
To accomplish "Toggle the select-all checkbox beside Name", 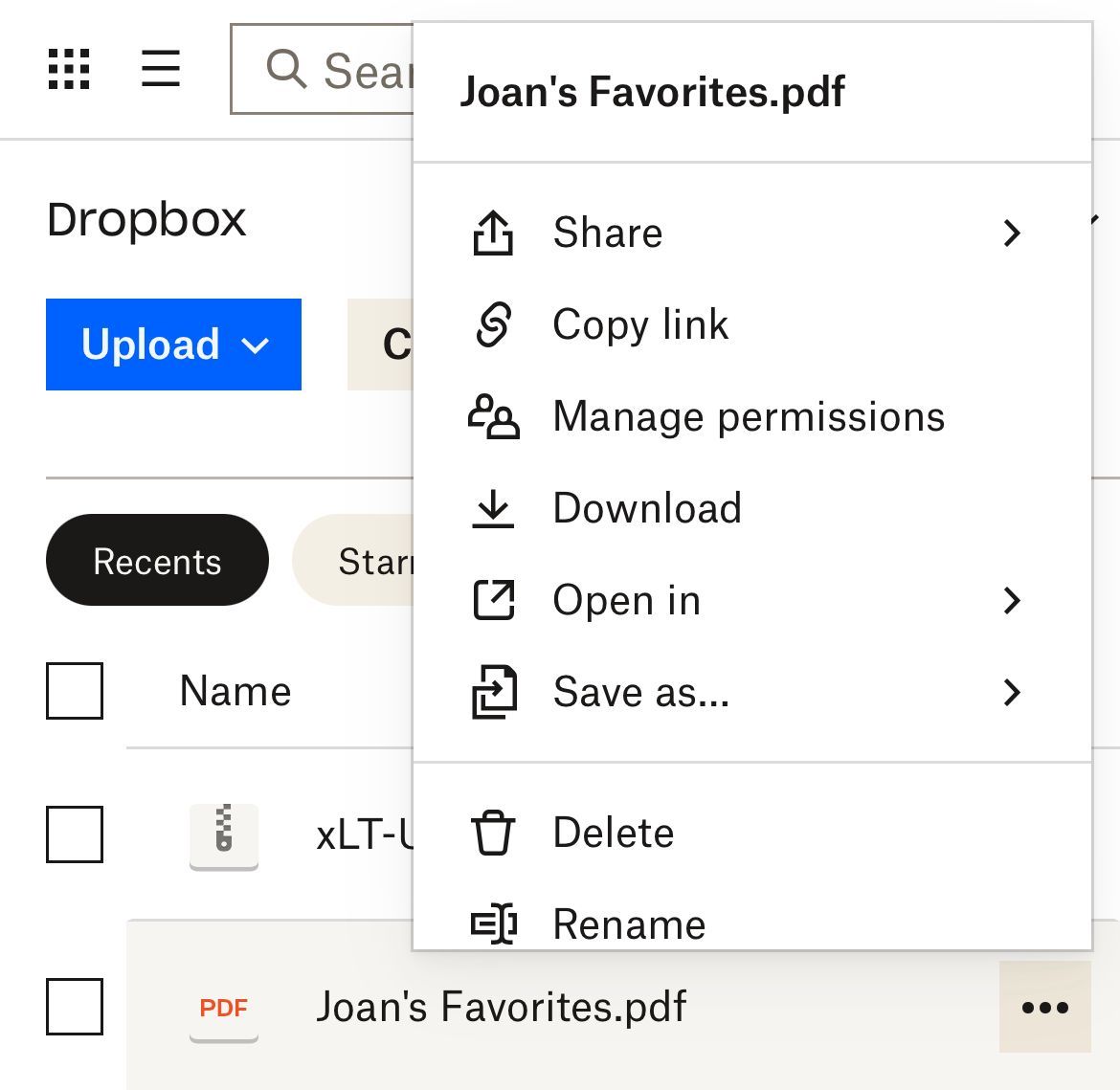I will 75,690.
